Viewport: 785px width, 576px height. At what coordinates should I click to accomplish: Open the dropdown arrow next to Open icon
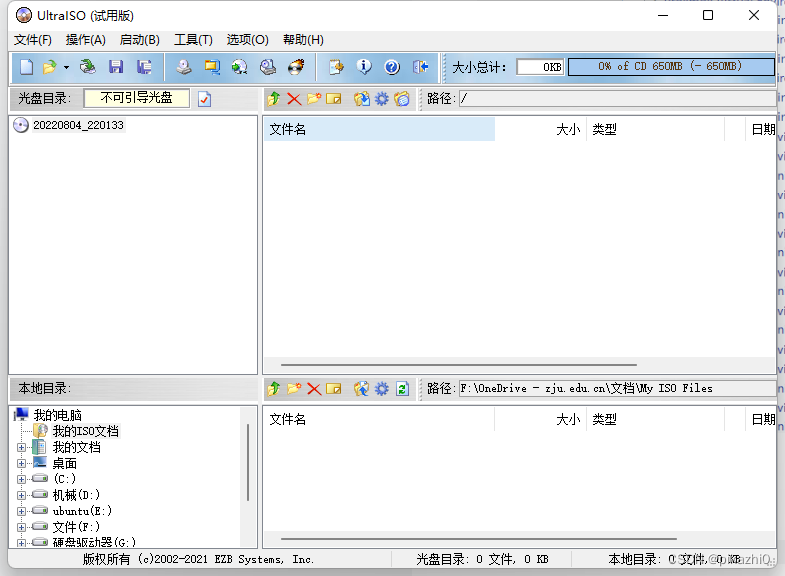point(66,67)
